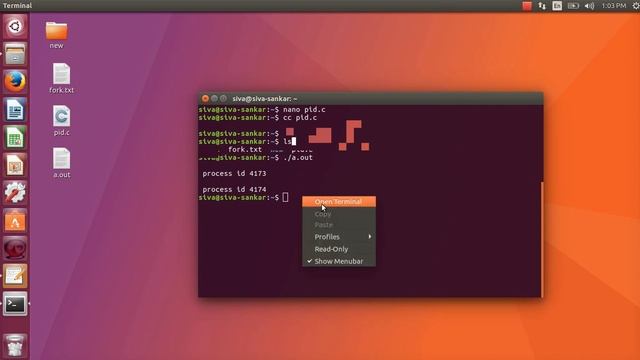
Task: Maximize the terminal window
Action: 223,99
